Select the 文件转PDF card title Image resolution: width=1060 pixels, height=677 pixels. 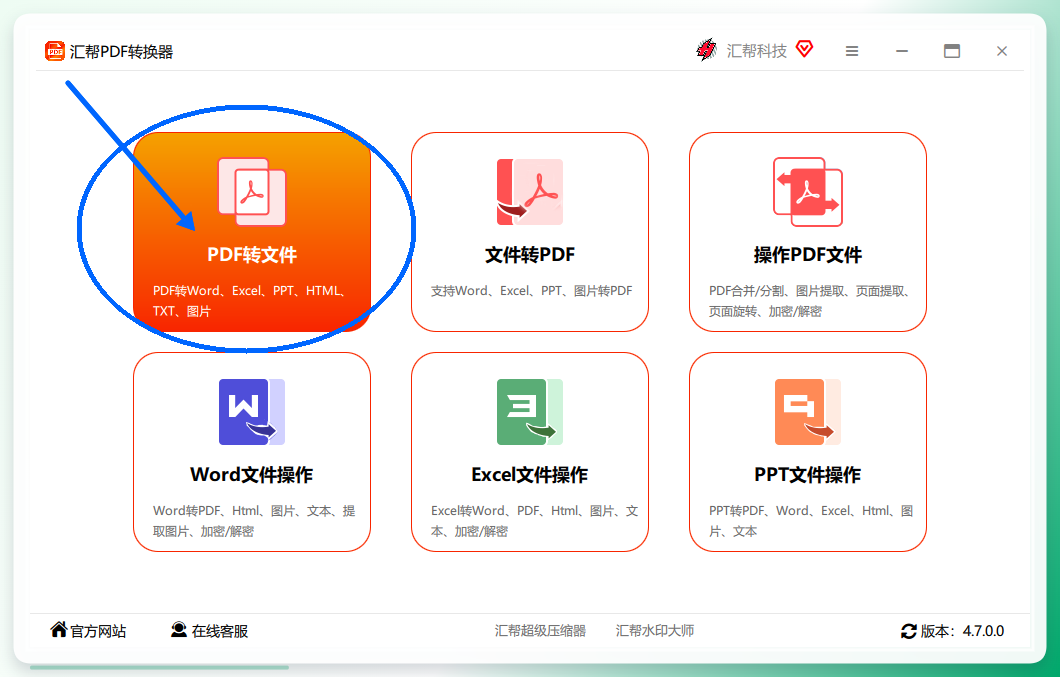pyautogui.click(x=530, y=255)
